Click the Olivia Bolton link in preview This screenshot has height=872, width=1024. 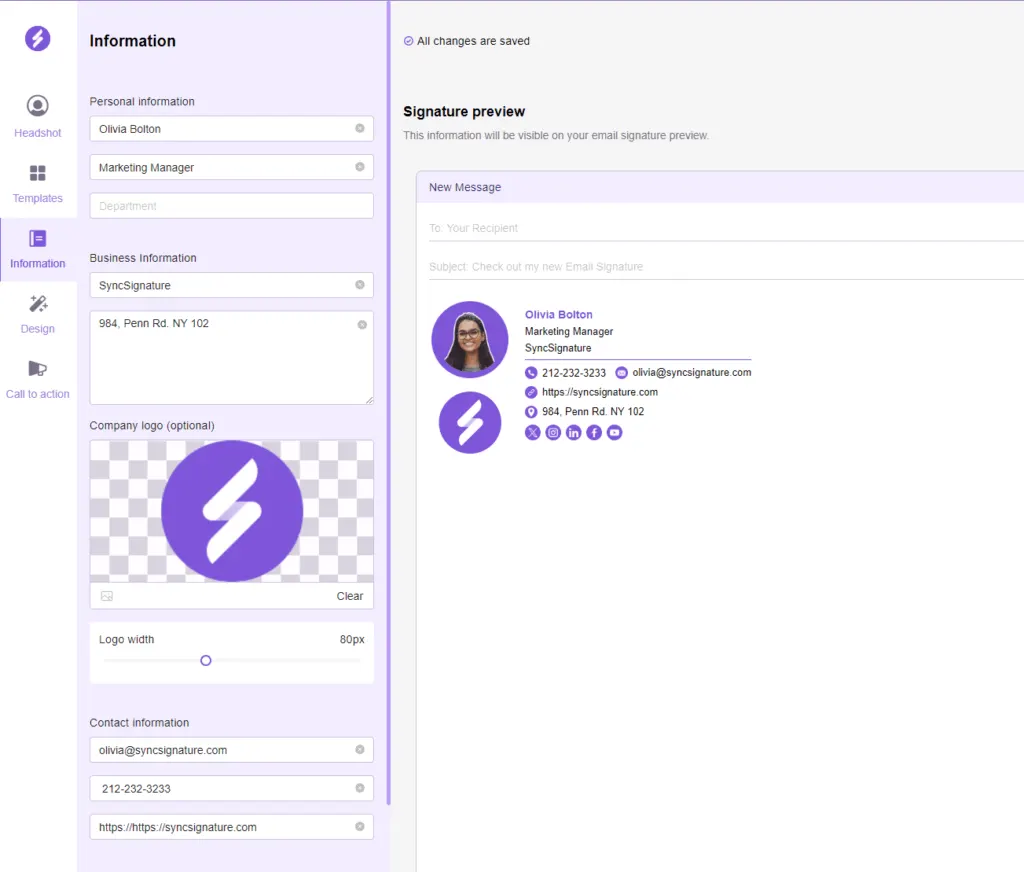[x=558, y=314]
